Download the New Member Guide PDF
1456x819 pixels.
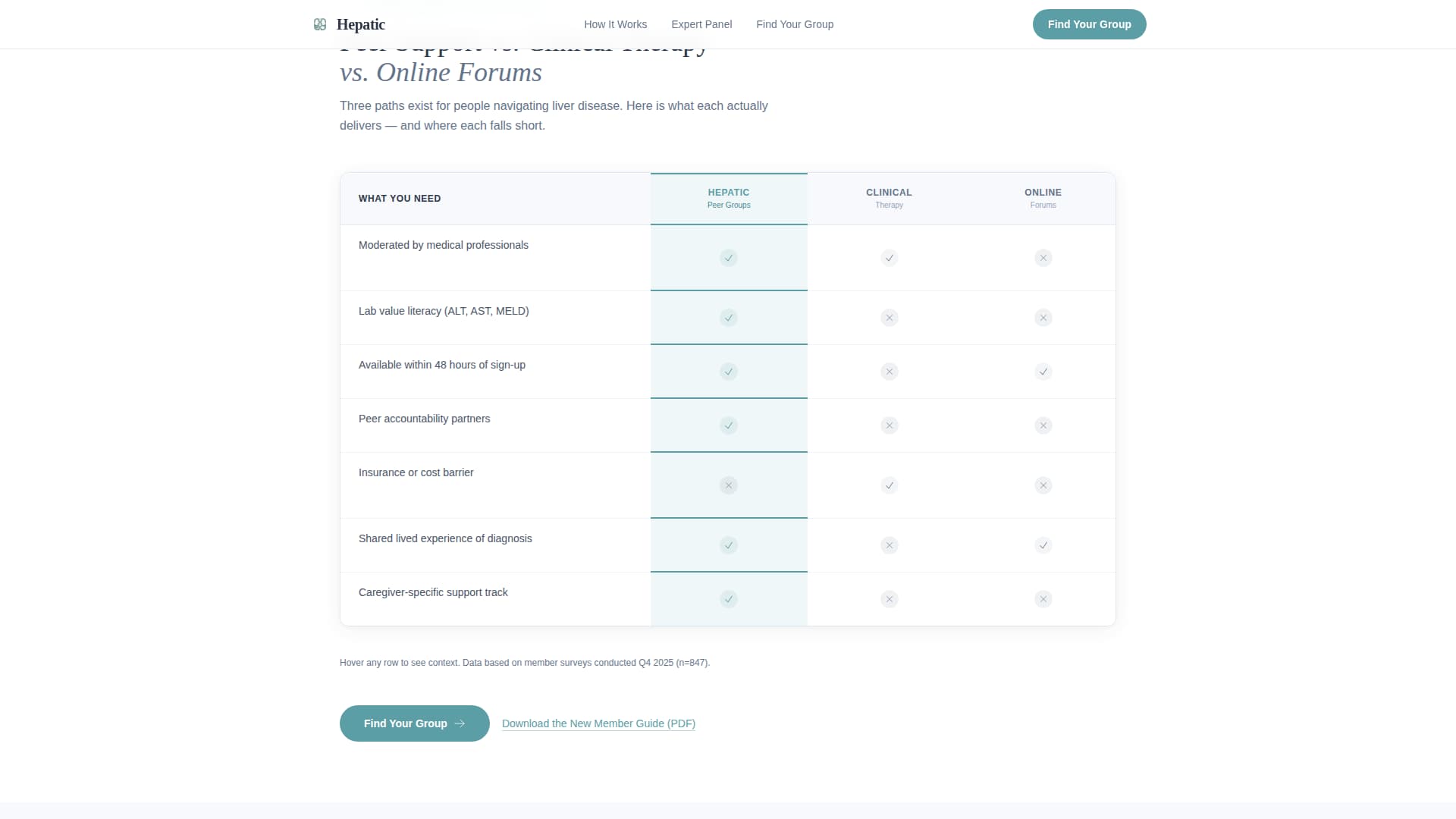598,723
